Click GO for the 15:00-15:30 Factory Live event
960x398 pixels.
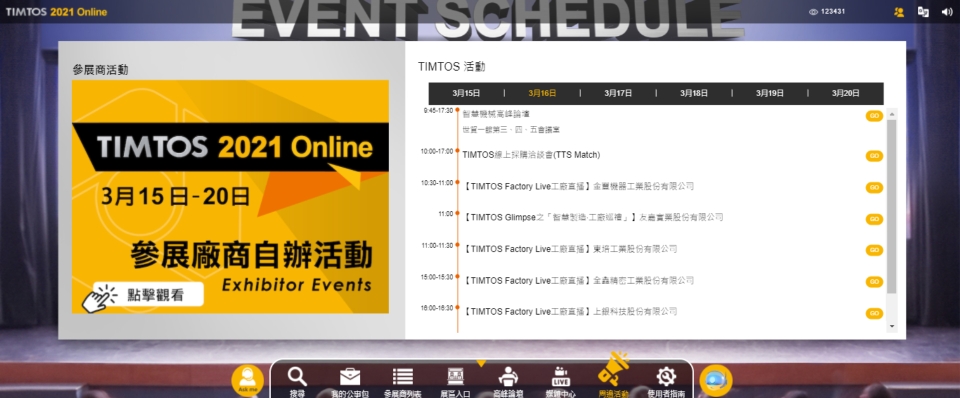[874, 282]
